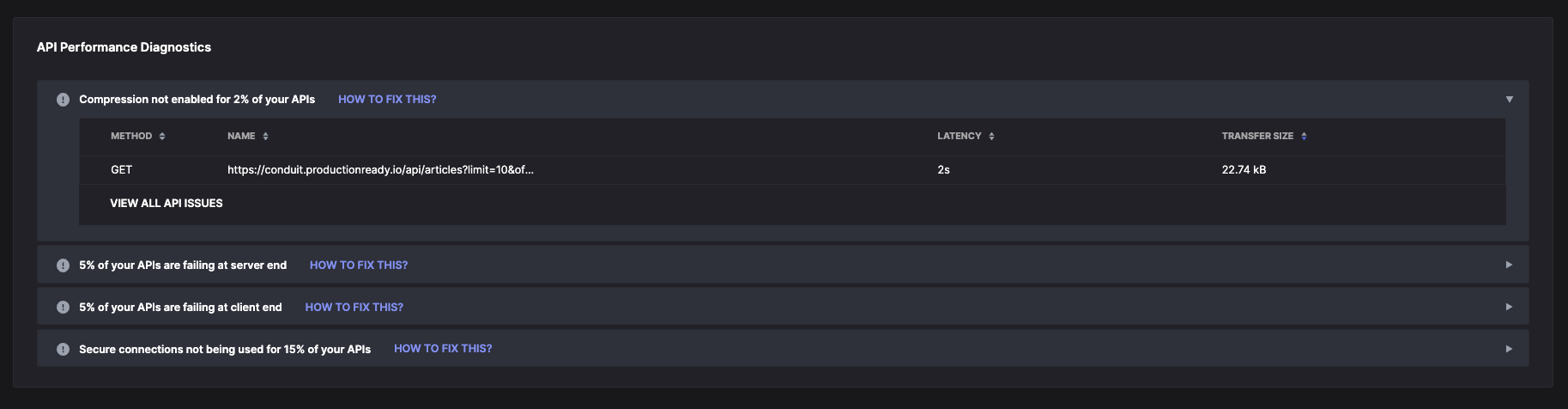
Task: Click warning icon beside Compression not enabled
Action: click(x=63, y=100)
